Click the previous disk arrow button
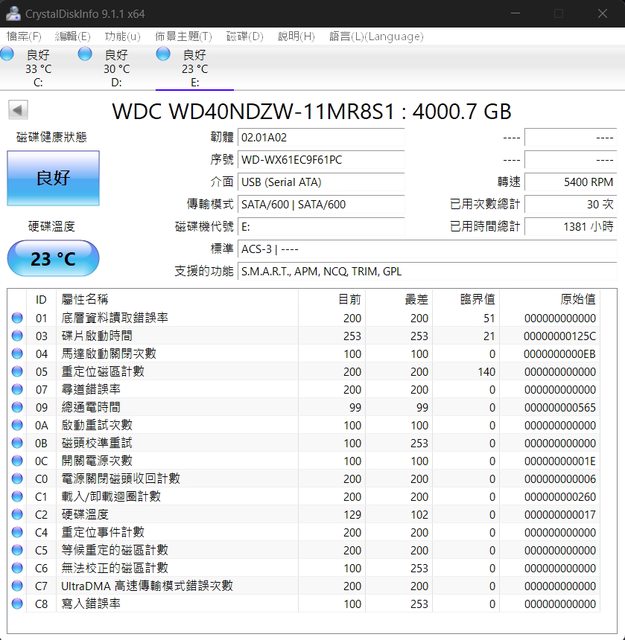The height and width of the screenshot is (640, 625). tap(18, 110)
